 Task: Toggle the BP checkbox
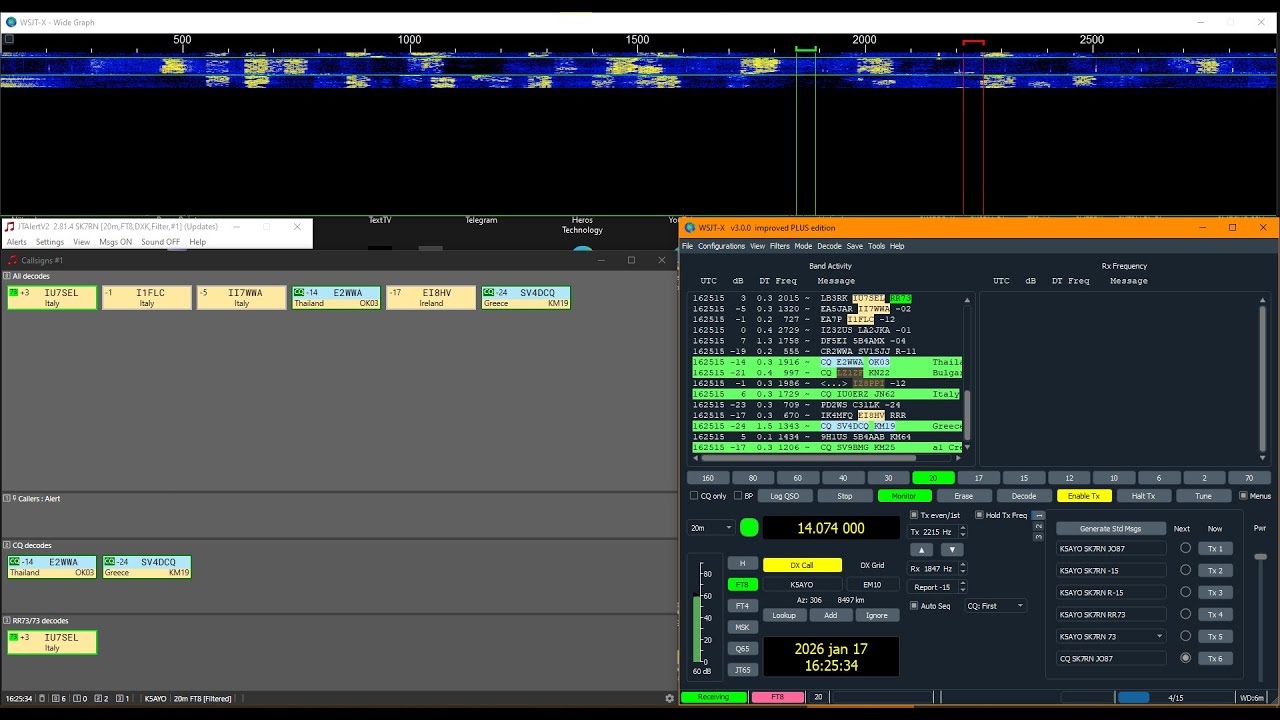point(738,496)
